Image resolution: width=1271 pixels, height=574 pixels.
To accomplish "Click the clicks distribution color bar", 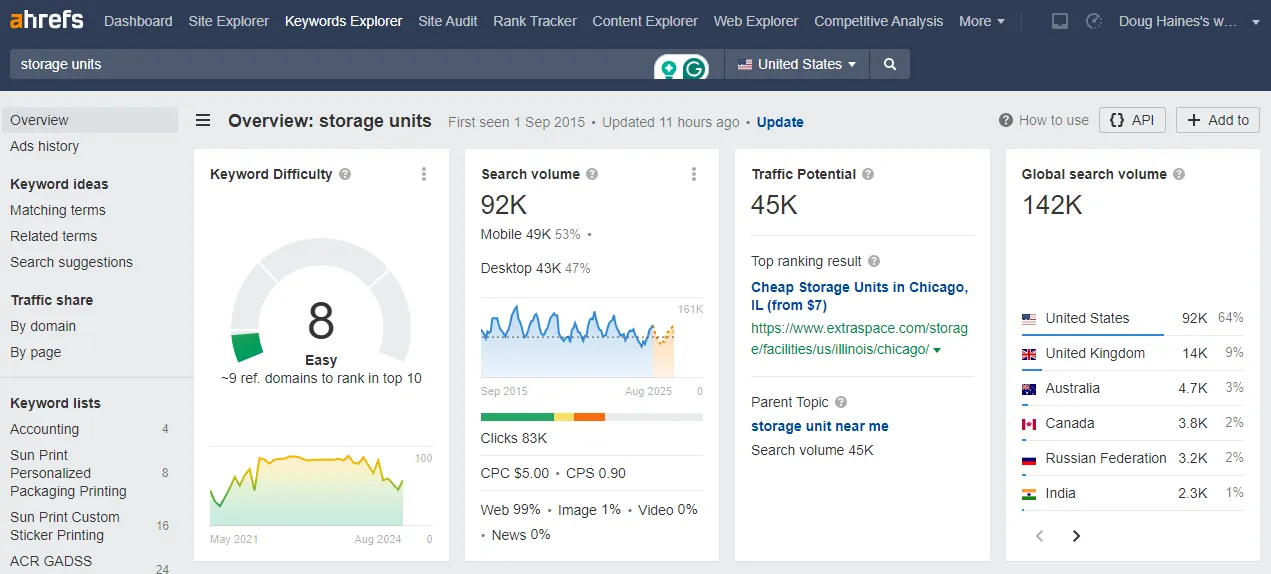I will pyautogui.click(x=592, y=417).
